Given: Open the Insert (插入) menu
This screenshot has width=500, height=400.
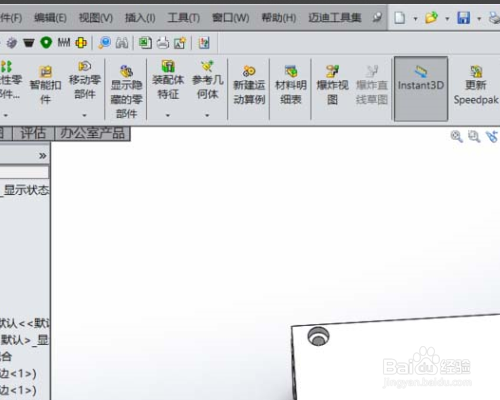Looking at the screenshot, I should tap(140, 18).
